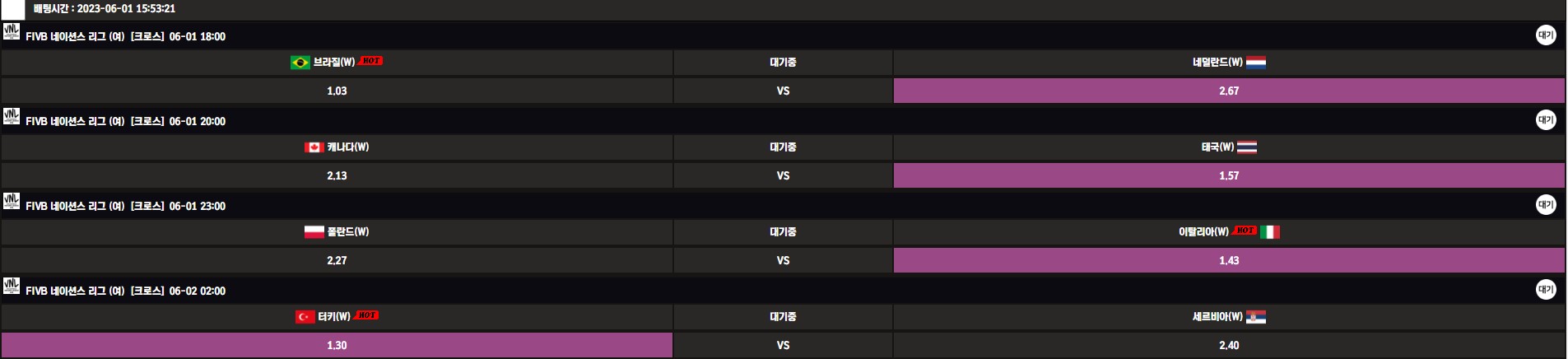Click the Canada flag icon

click(x=314, y=147)
